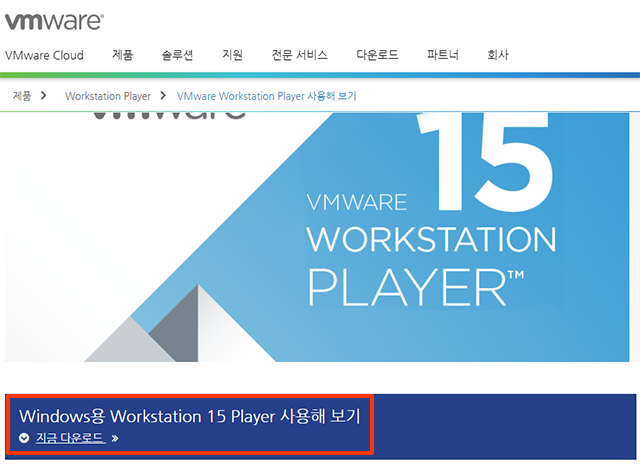This screenshot has width=640, height=464.
Task: Open the 지원 menu
Action: [x=232, y=55]
